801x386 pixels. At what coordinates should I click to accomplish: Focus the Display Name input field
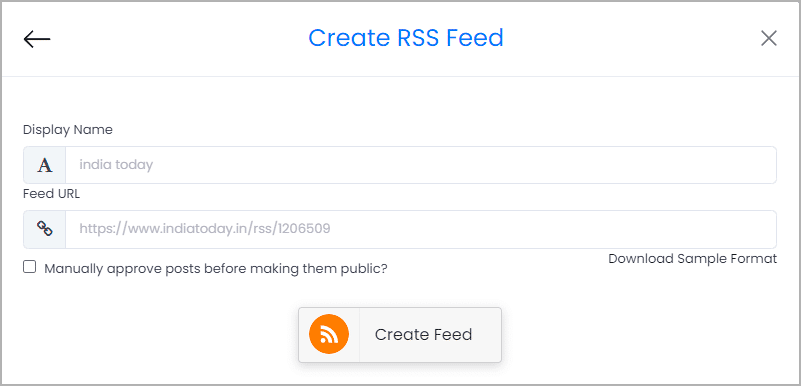(x=421, y=165)
